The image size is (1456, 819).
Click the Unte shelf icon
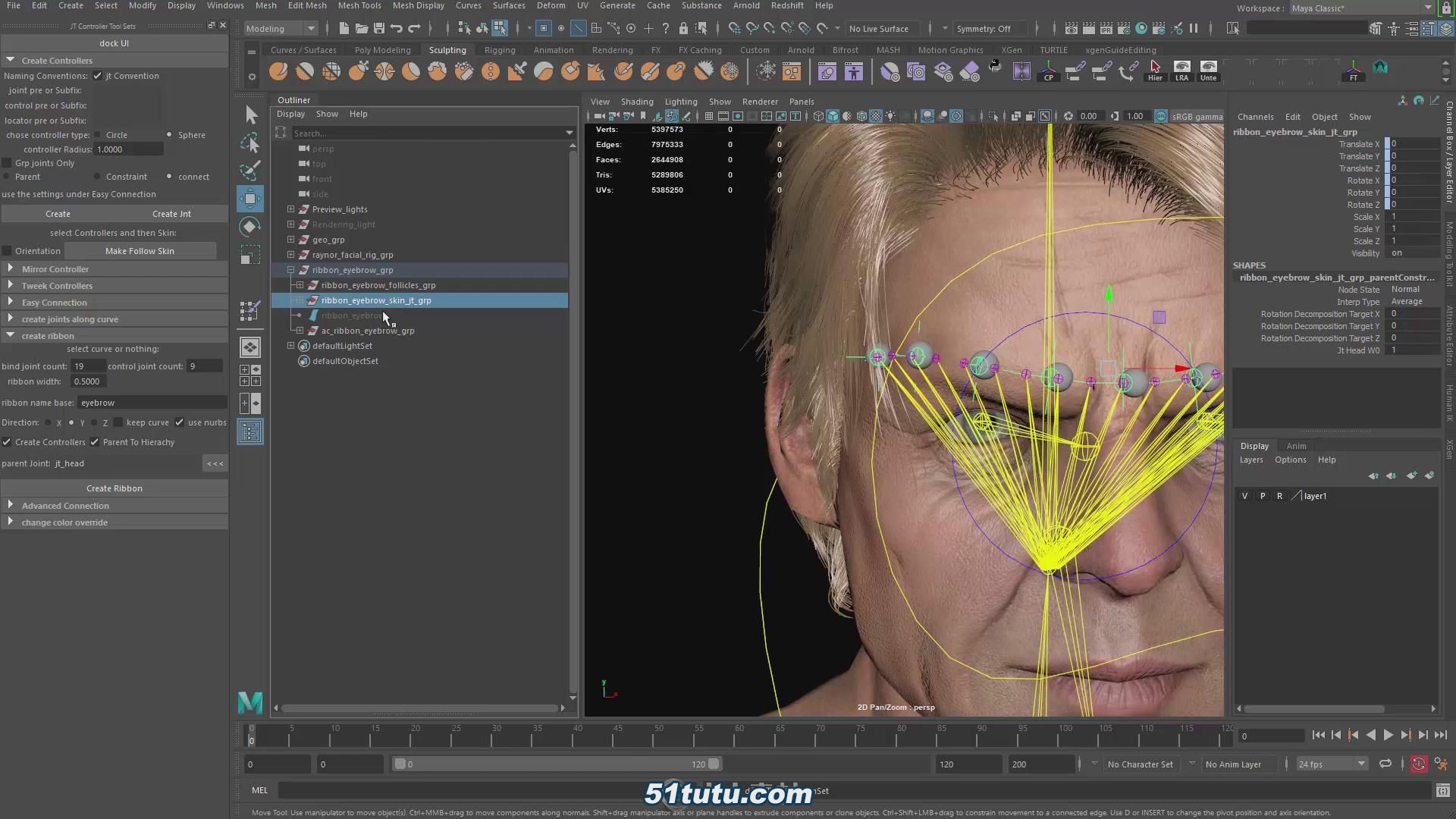1208,71
